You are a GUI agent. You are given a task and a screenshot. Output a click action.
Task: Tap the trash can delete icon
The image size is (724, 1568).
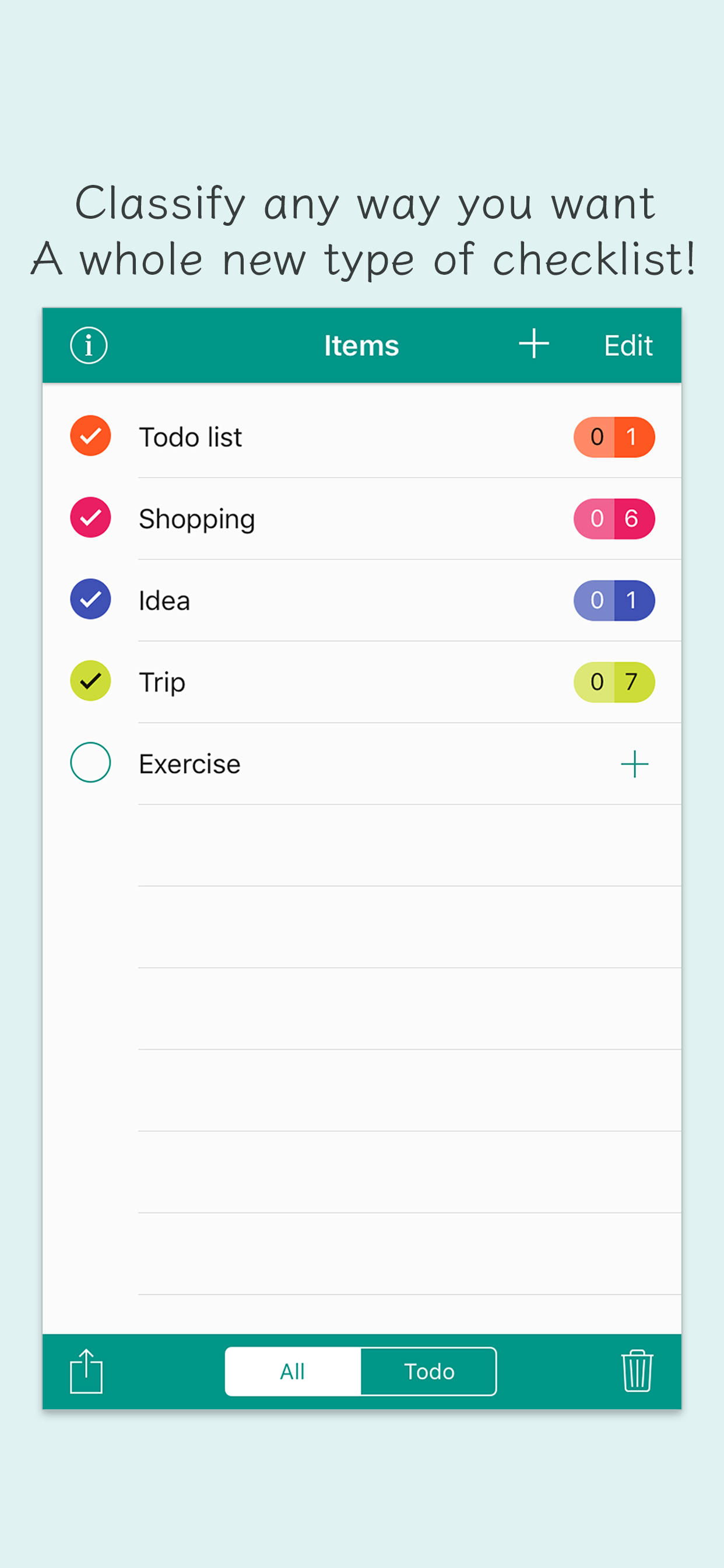pos(637,1371)
